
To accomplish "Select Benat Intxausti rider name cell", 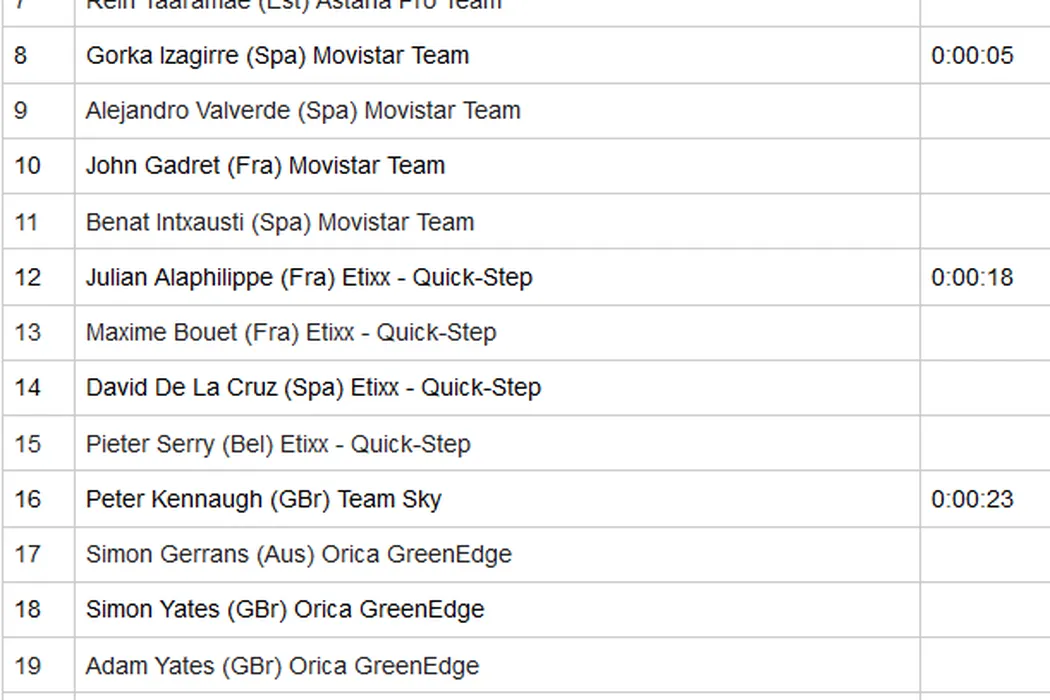I will coord(280,222).
